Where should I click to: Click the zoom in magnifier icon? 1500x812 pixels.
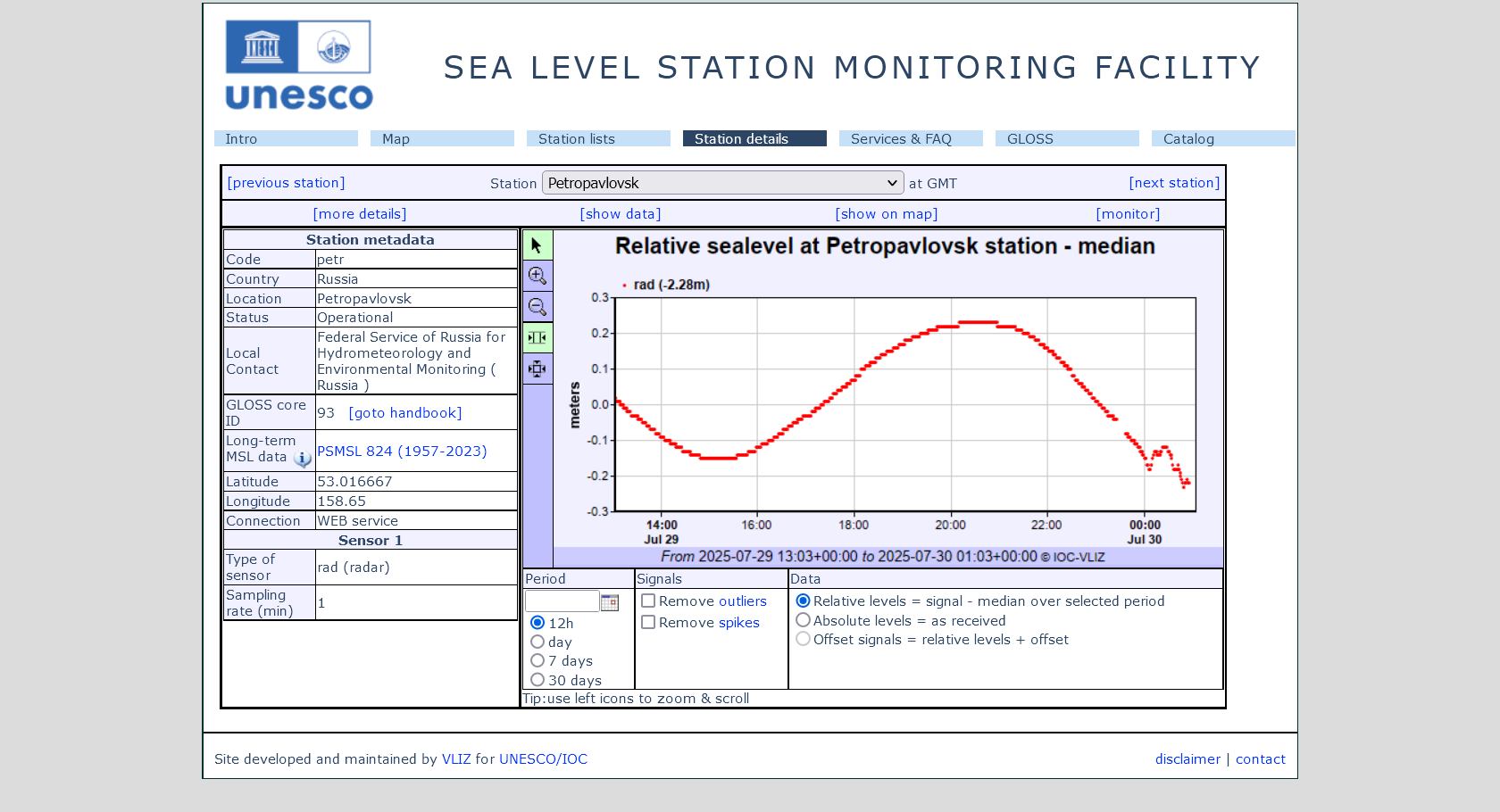pos(537,276)
